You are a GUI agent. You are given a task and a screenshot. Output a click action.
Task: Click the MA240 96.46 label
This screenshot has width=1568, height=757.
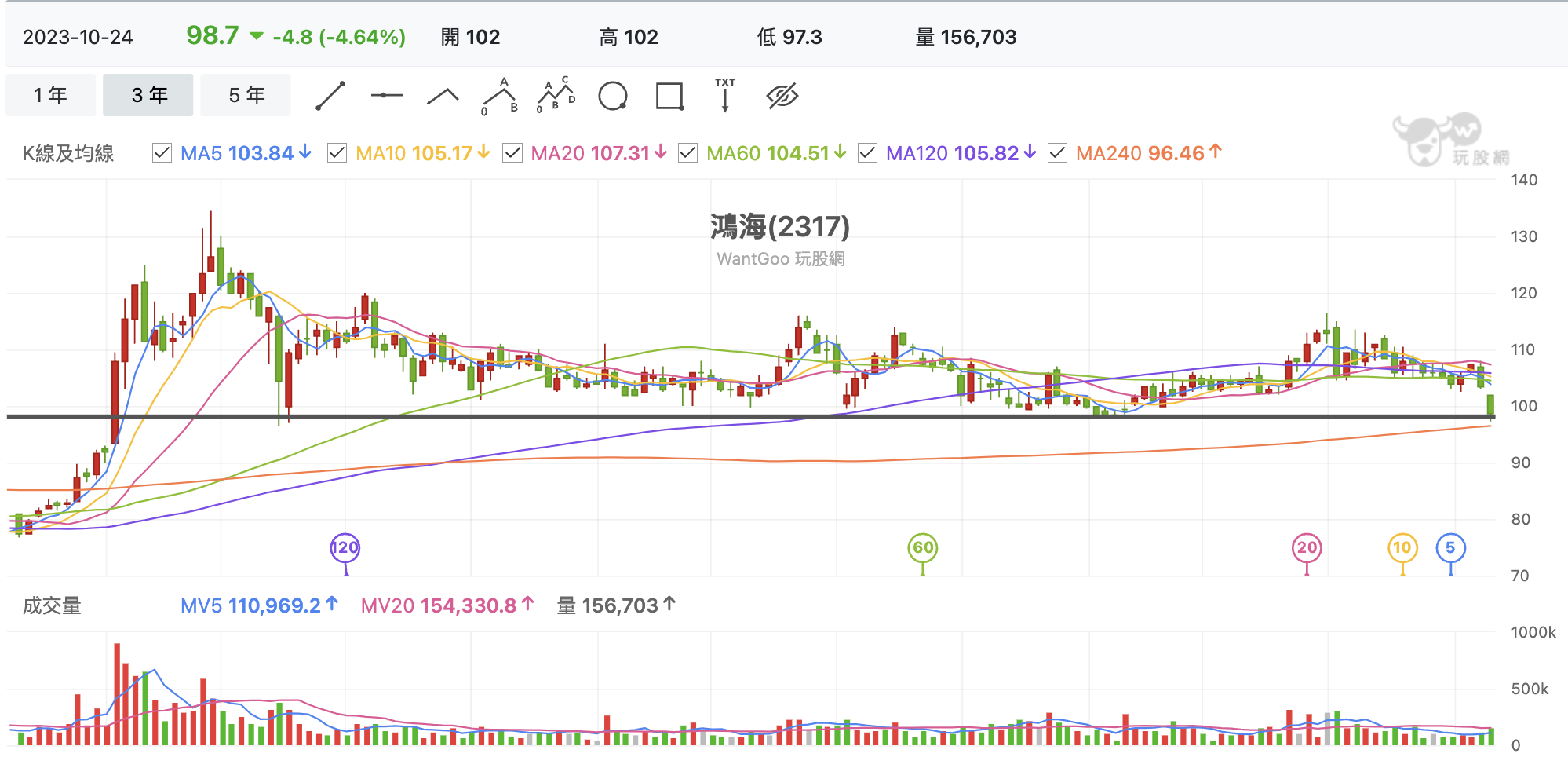[x=1149, y=153]
